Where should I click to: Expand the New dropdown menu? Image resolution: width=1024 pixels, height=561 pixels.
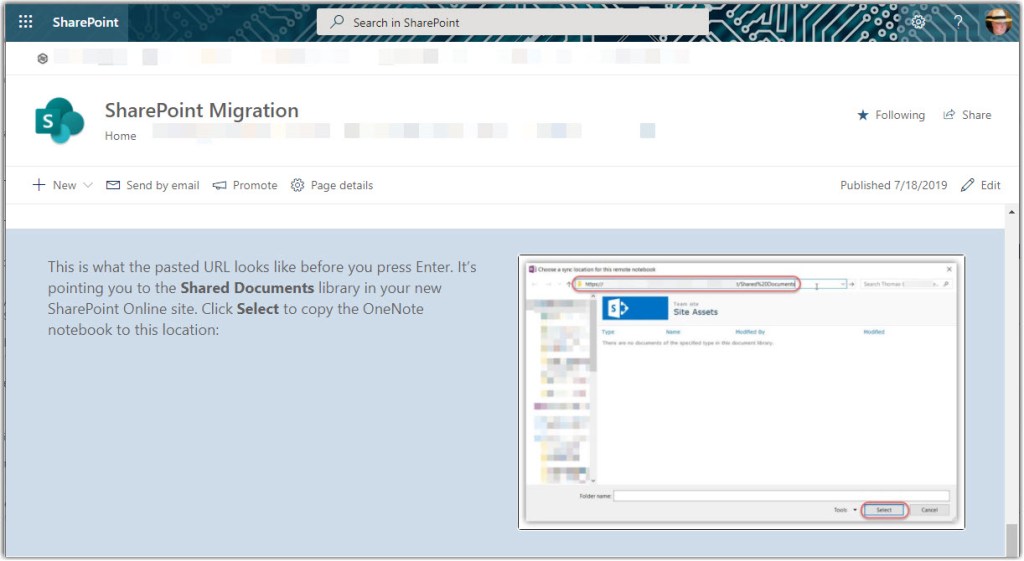click(63, 185)
